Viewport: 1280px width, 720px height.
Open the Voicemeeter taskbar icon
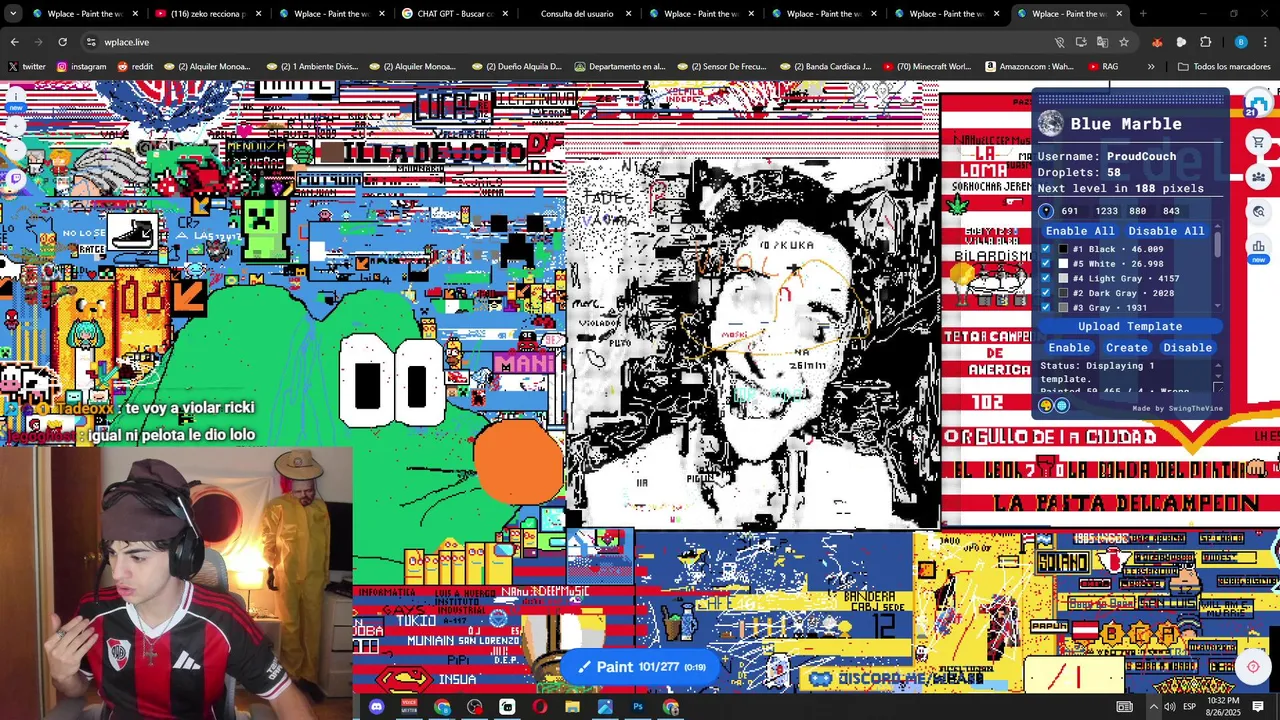click(409, 707)
